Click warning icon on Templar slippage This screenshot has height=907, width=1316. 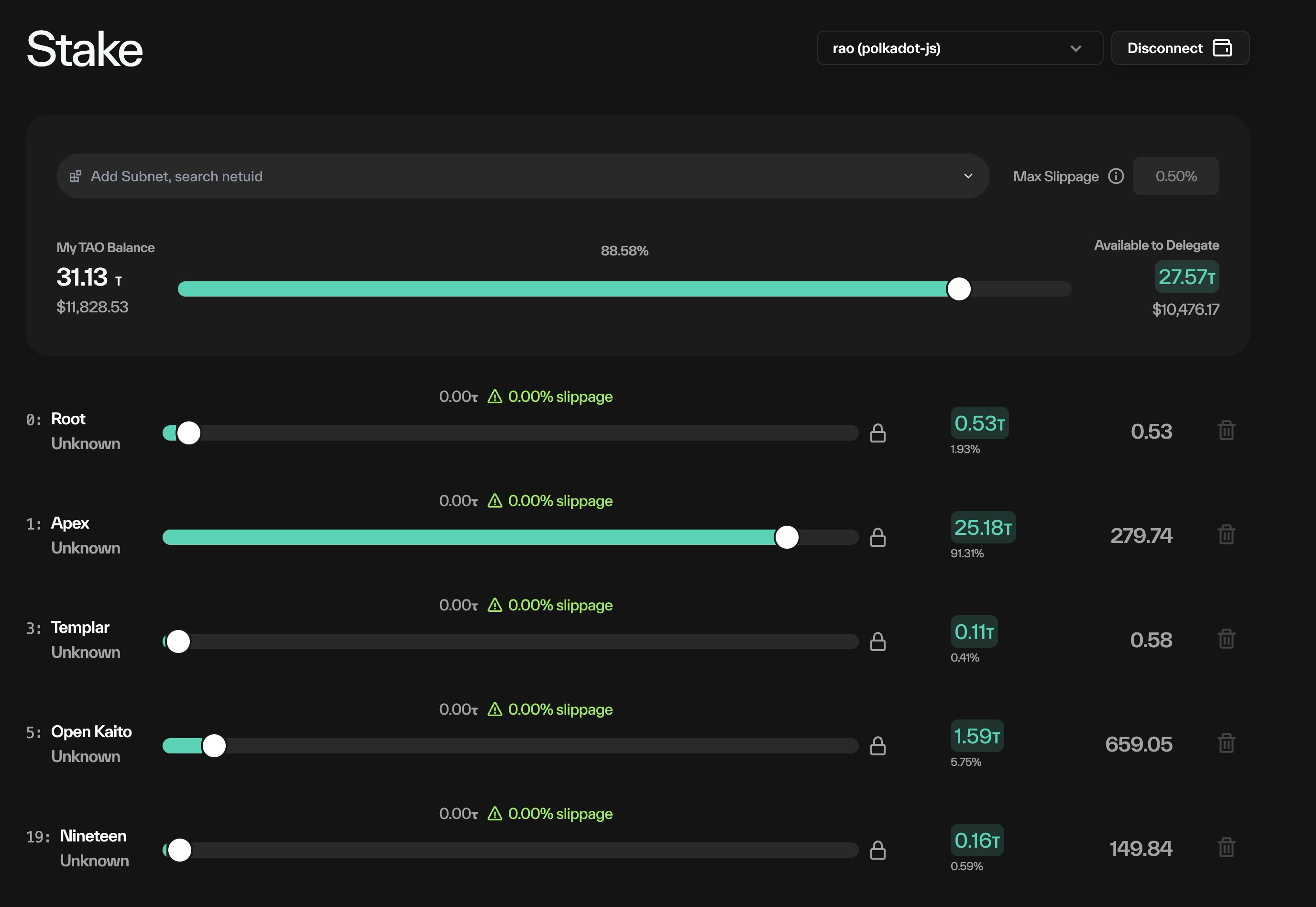pos(495,605)
